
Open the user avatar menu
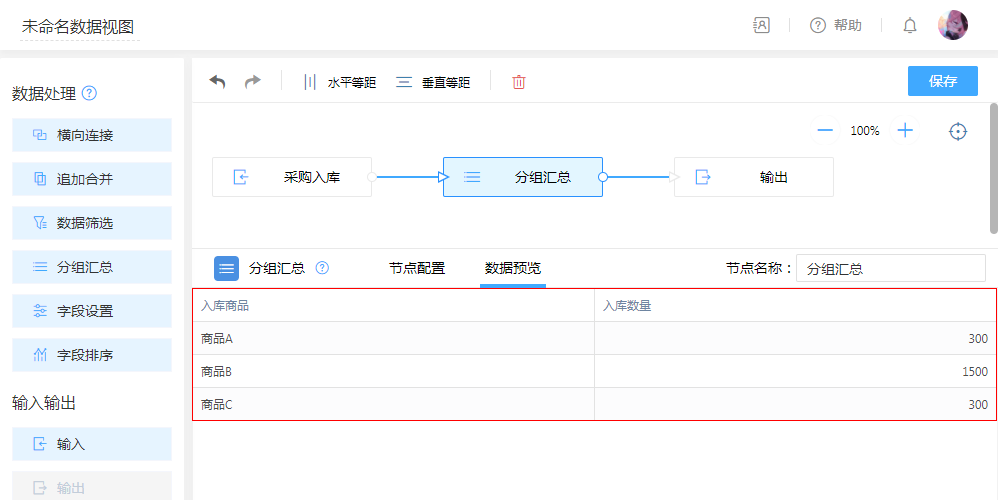[952, 26]
